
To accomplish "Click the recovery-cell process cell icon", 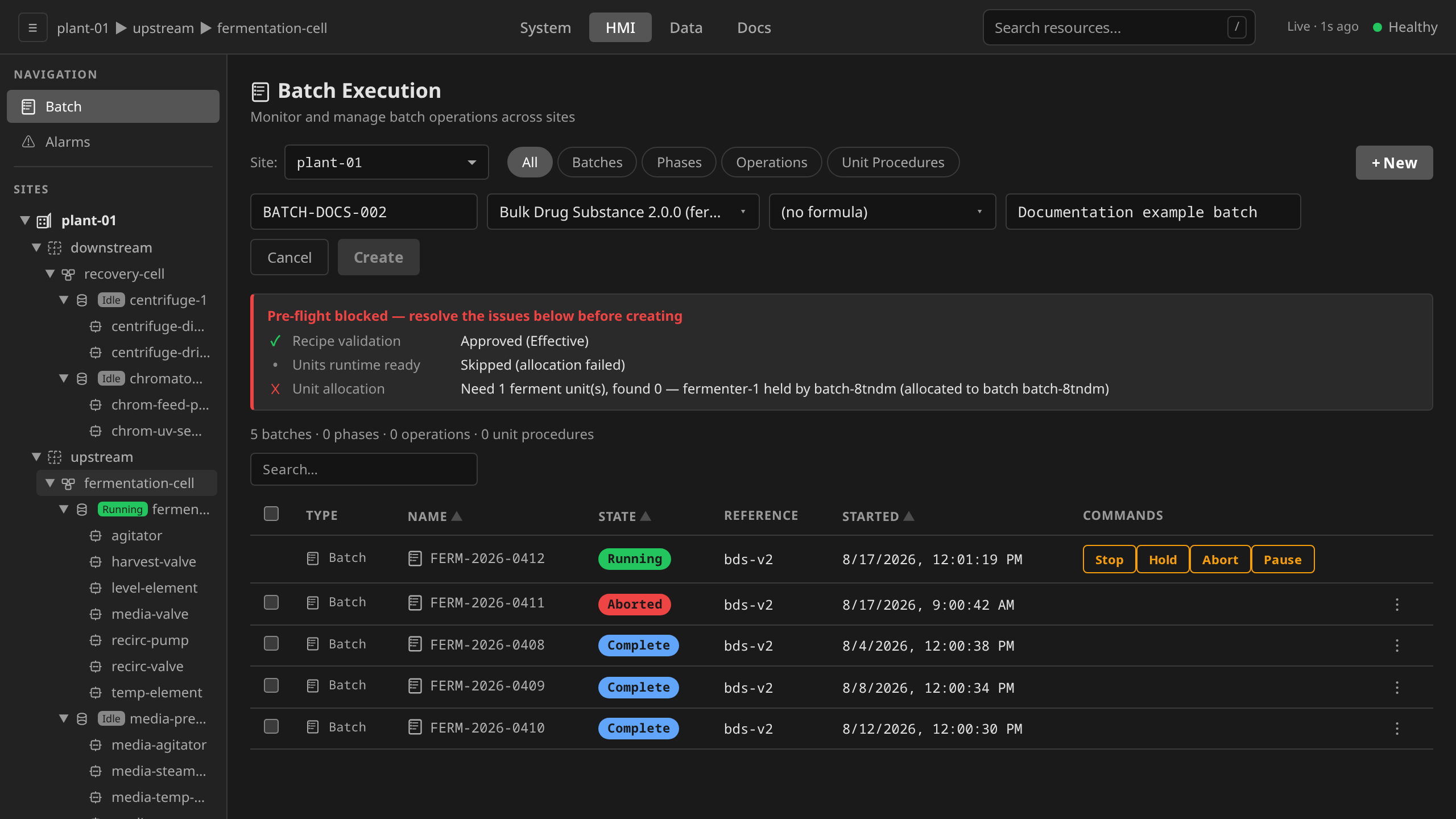I will tap(68, 275).
